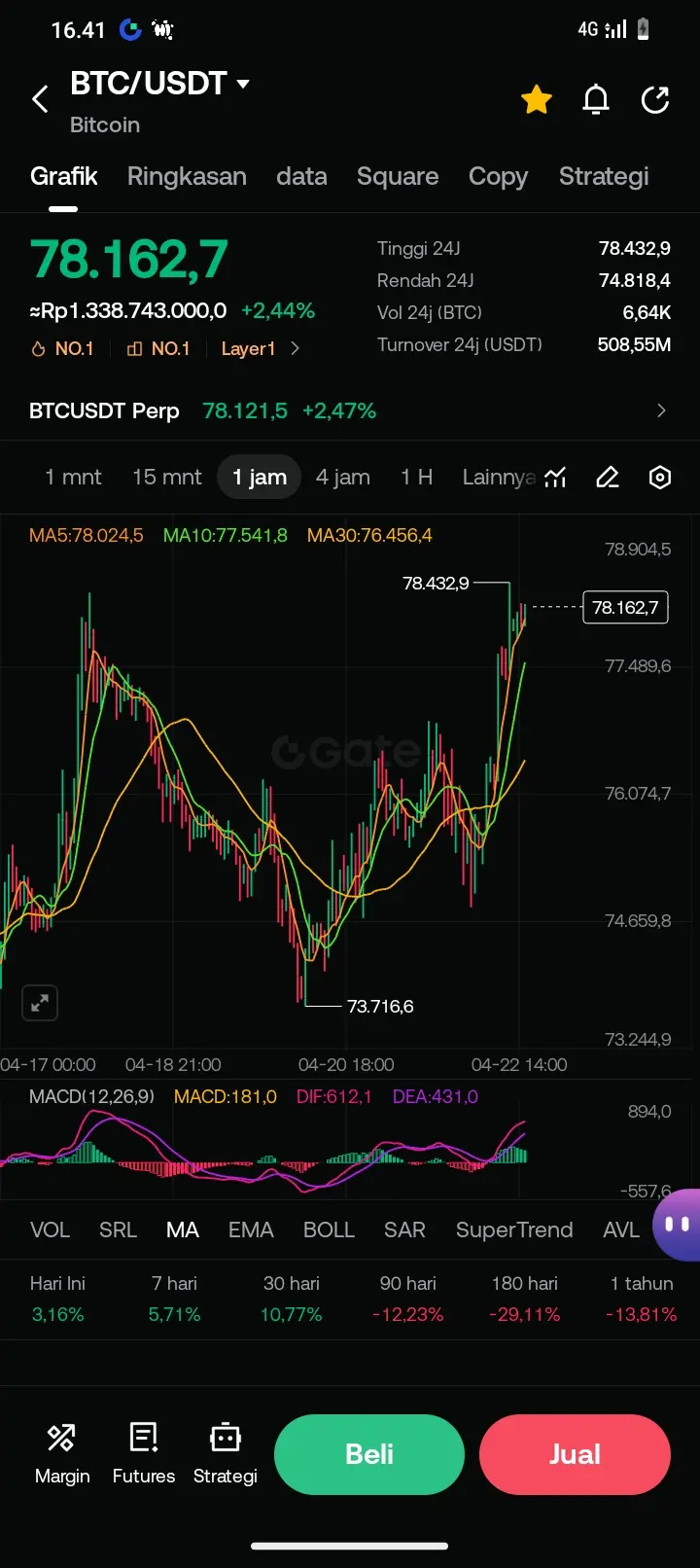Tap DIF:612,1 value
The image size is (700, 1568).
click(333, 1096)
